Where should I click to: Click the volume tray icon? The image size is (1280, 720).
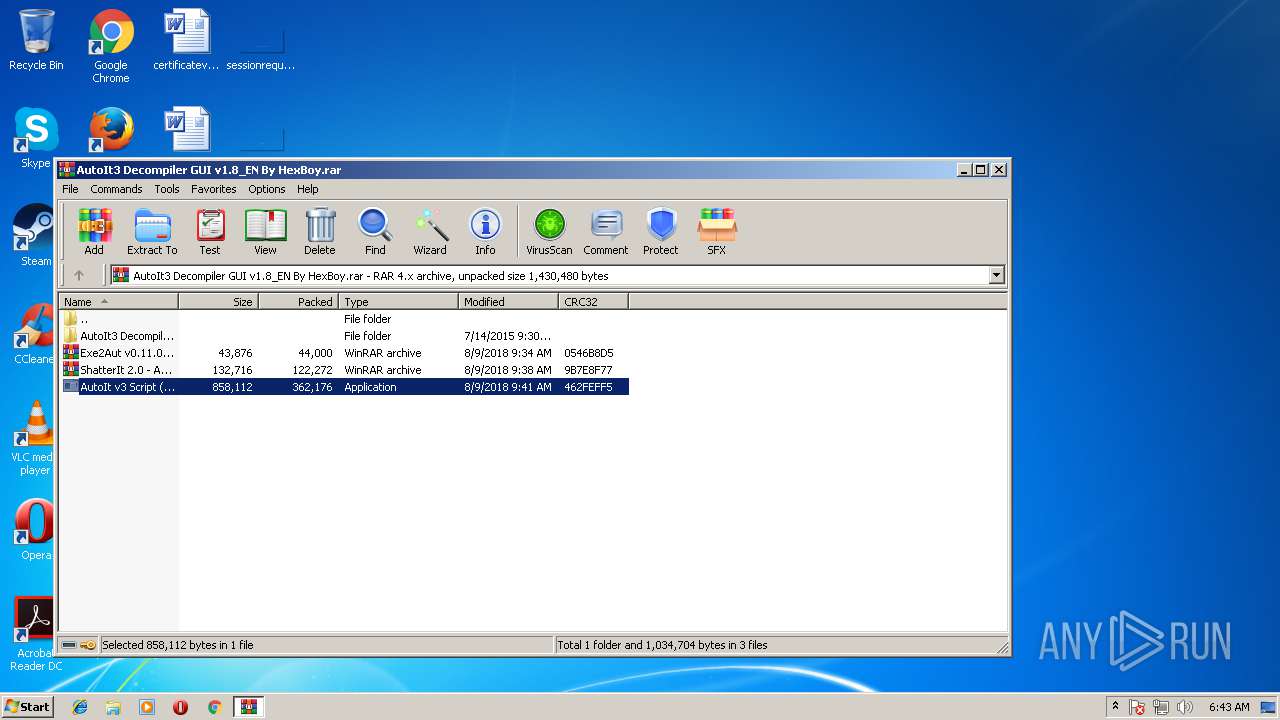pos(1185,707)
